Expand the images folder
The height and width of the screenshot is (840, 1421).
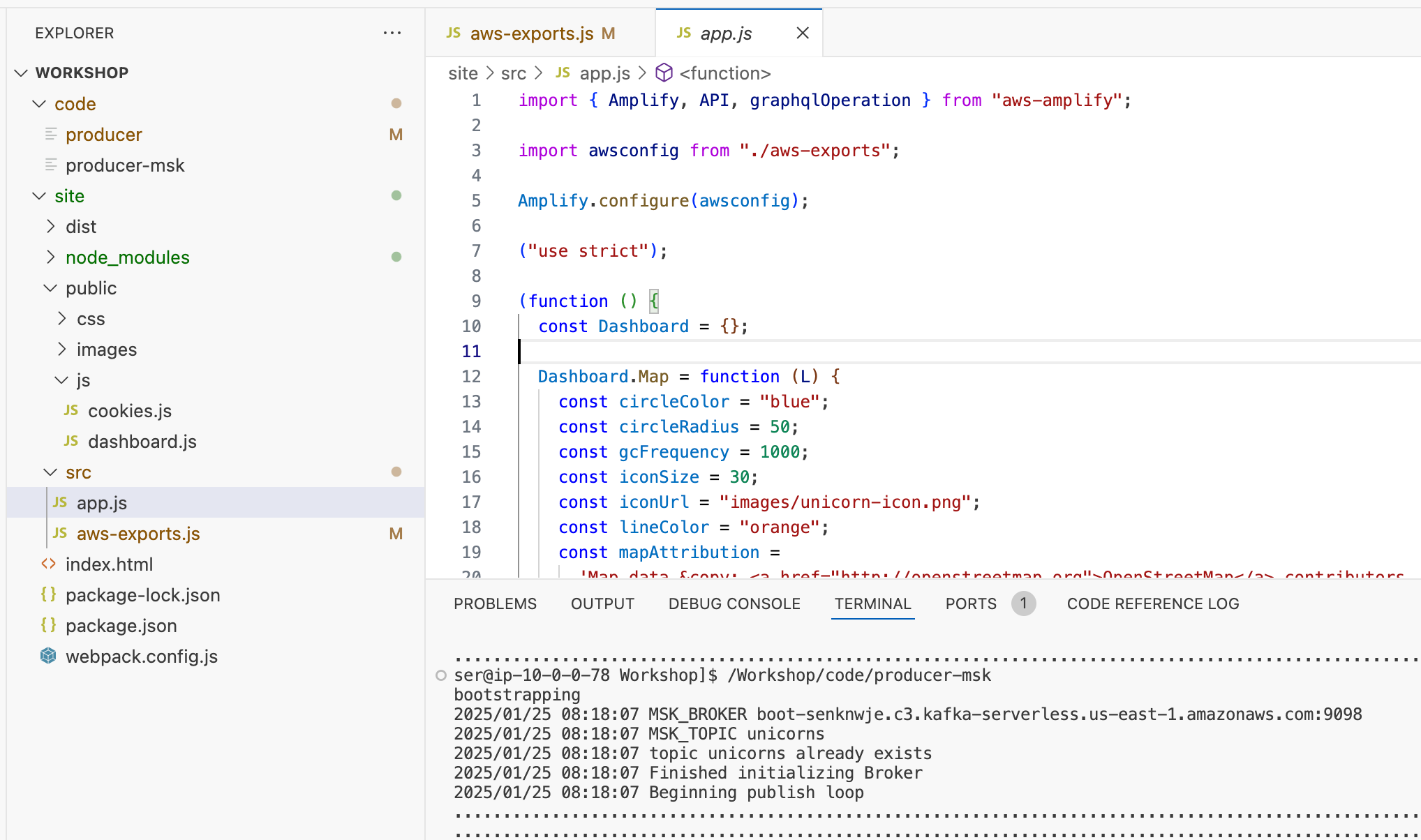point(61,349)
